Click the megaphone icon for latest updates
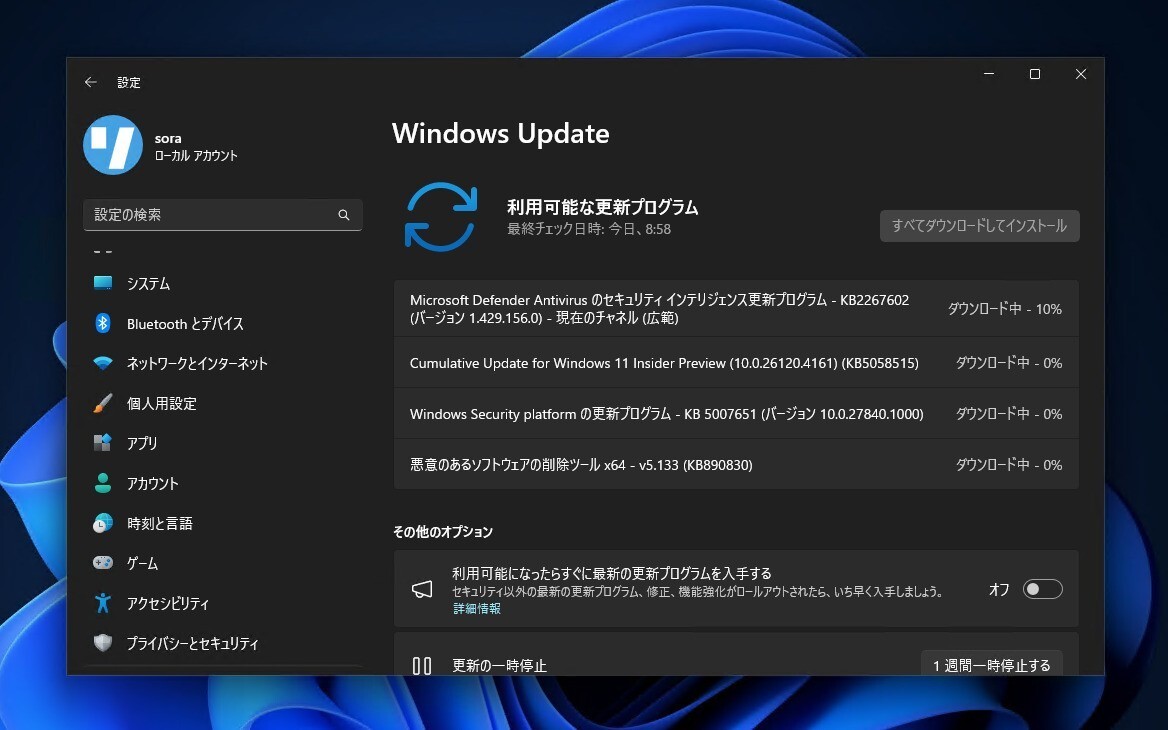This screenshot has width=1168, height=730. [x=422, y=589]
